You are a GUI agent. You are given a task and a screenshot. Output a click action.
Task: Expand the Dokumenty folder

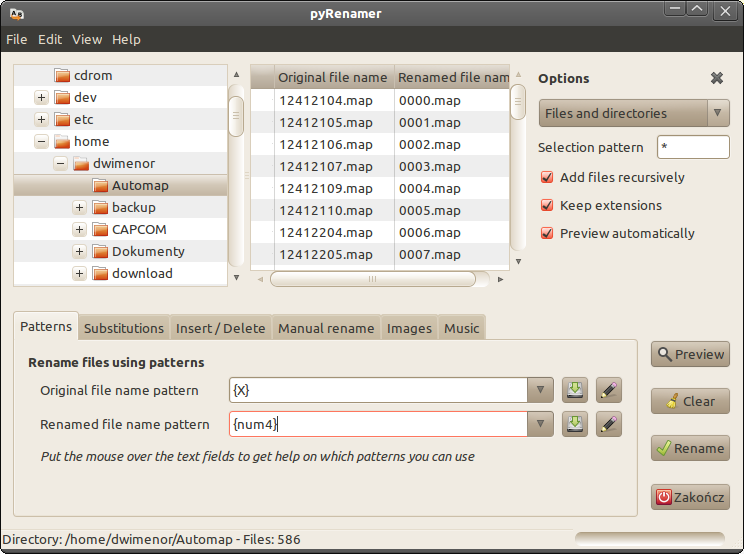(x=79, y=251)
